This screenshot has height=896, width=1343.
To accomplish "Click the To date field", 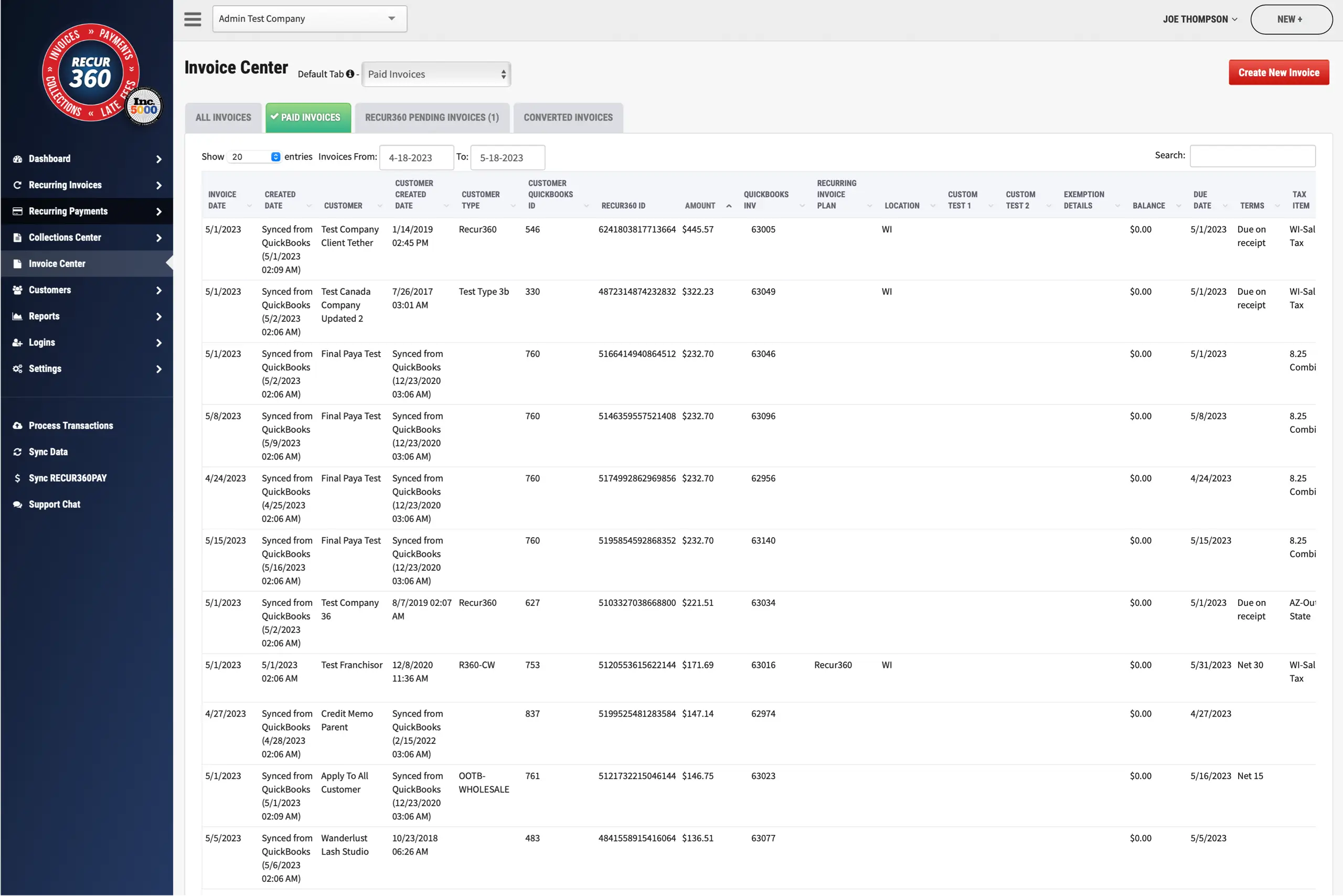I will point(507,158).
